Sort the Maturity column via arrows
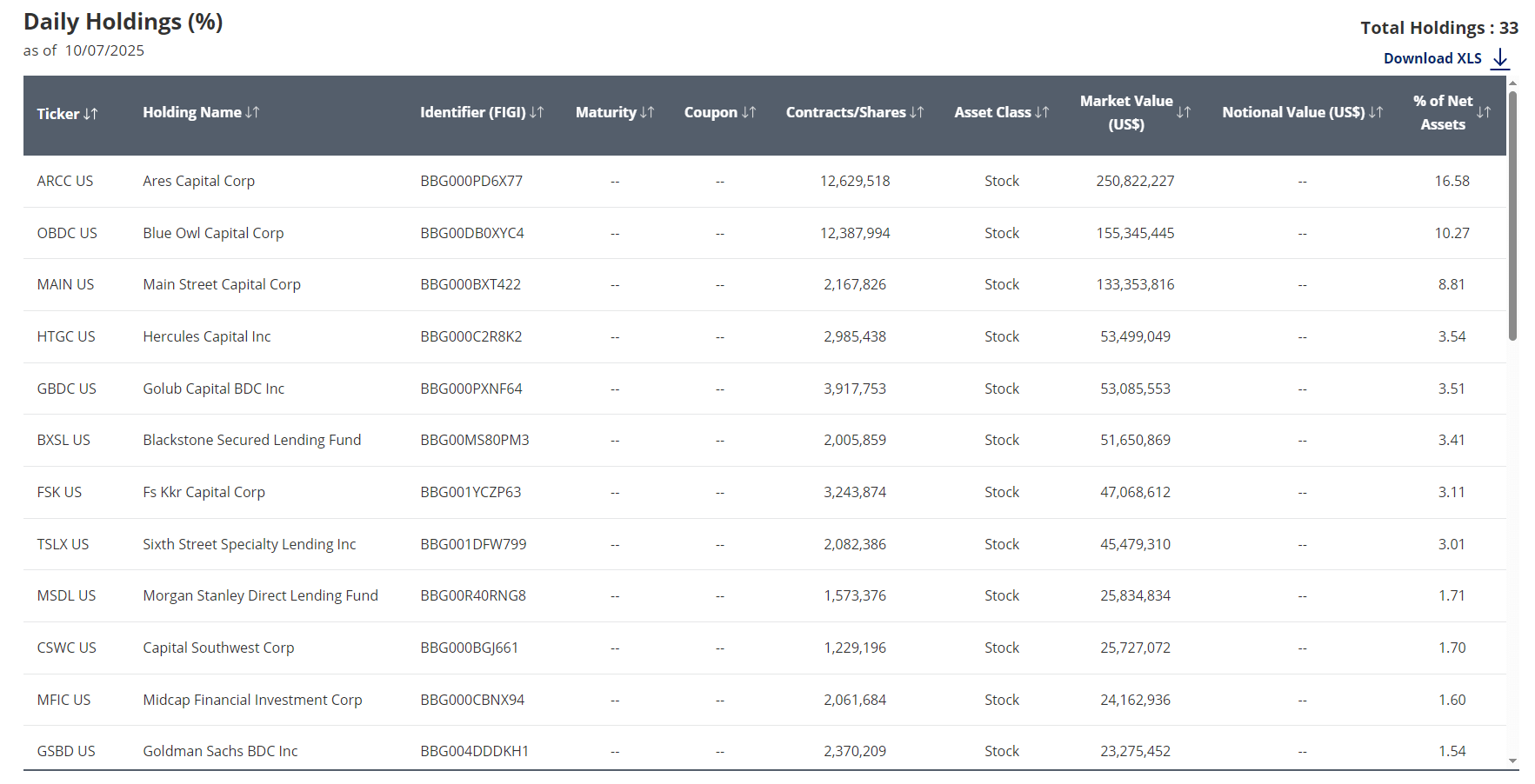The width and height of the screenshot is (1535, 784). [x=647, y=112]
